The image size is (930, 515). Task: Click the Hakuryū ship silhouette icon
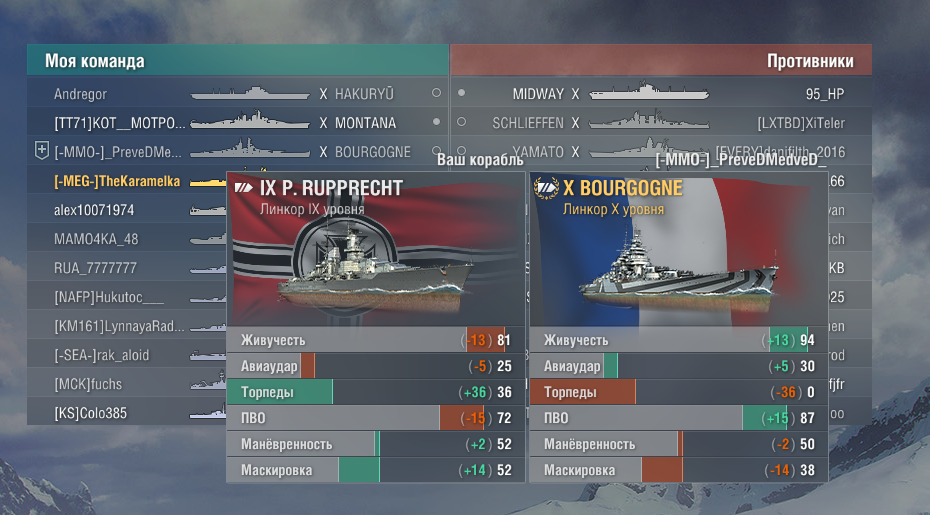tap(250, 93)
